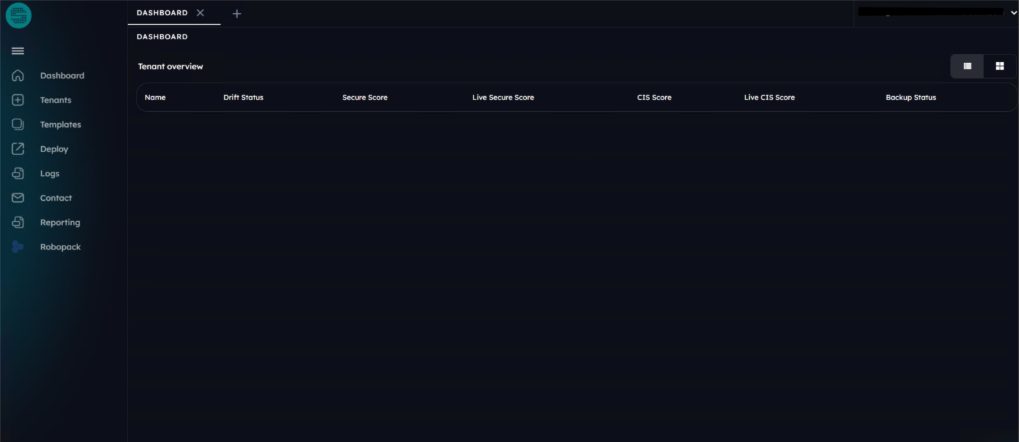Click the Tenants plus-box icon
Screen dimensions: 1020x442
[17, 100]
